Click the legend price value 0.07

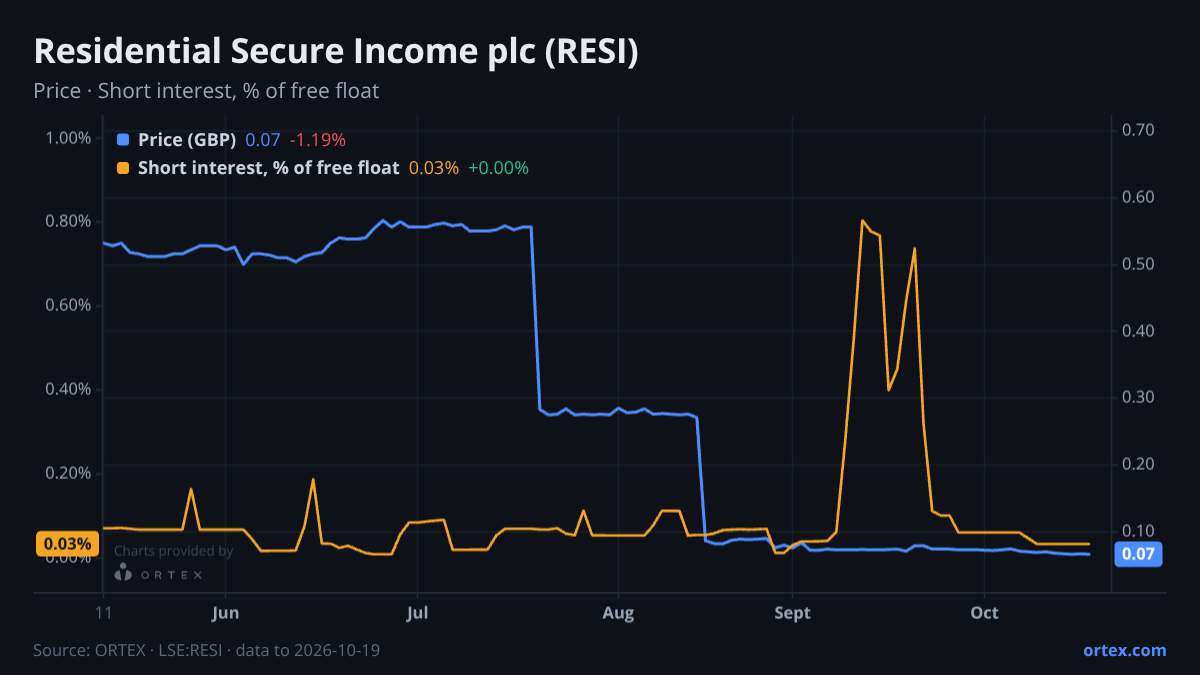point(263,140)
